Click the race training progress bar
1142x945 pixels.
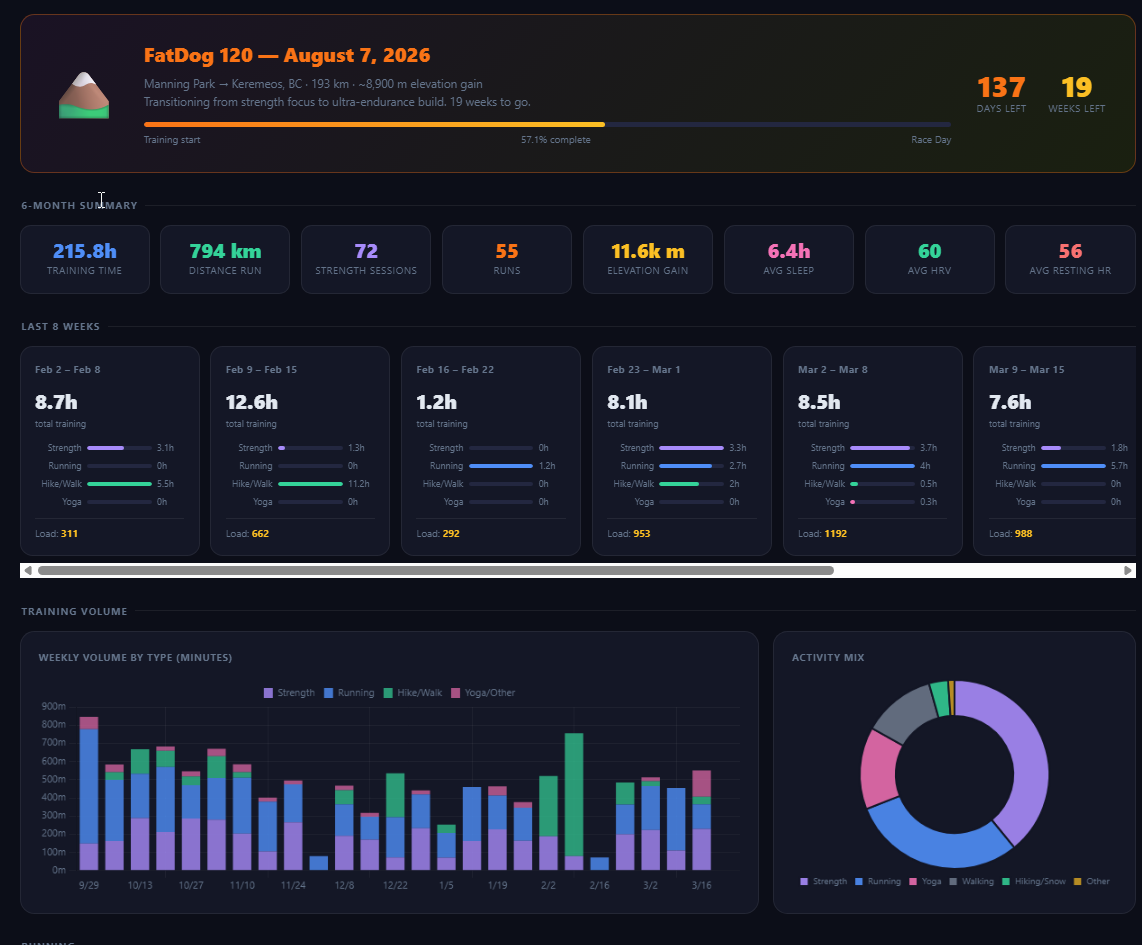pyautogui.click(x=547, y=124)
